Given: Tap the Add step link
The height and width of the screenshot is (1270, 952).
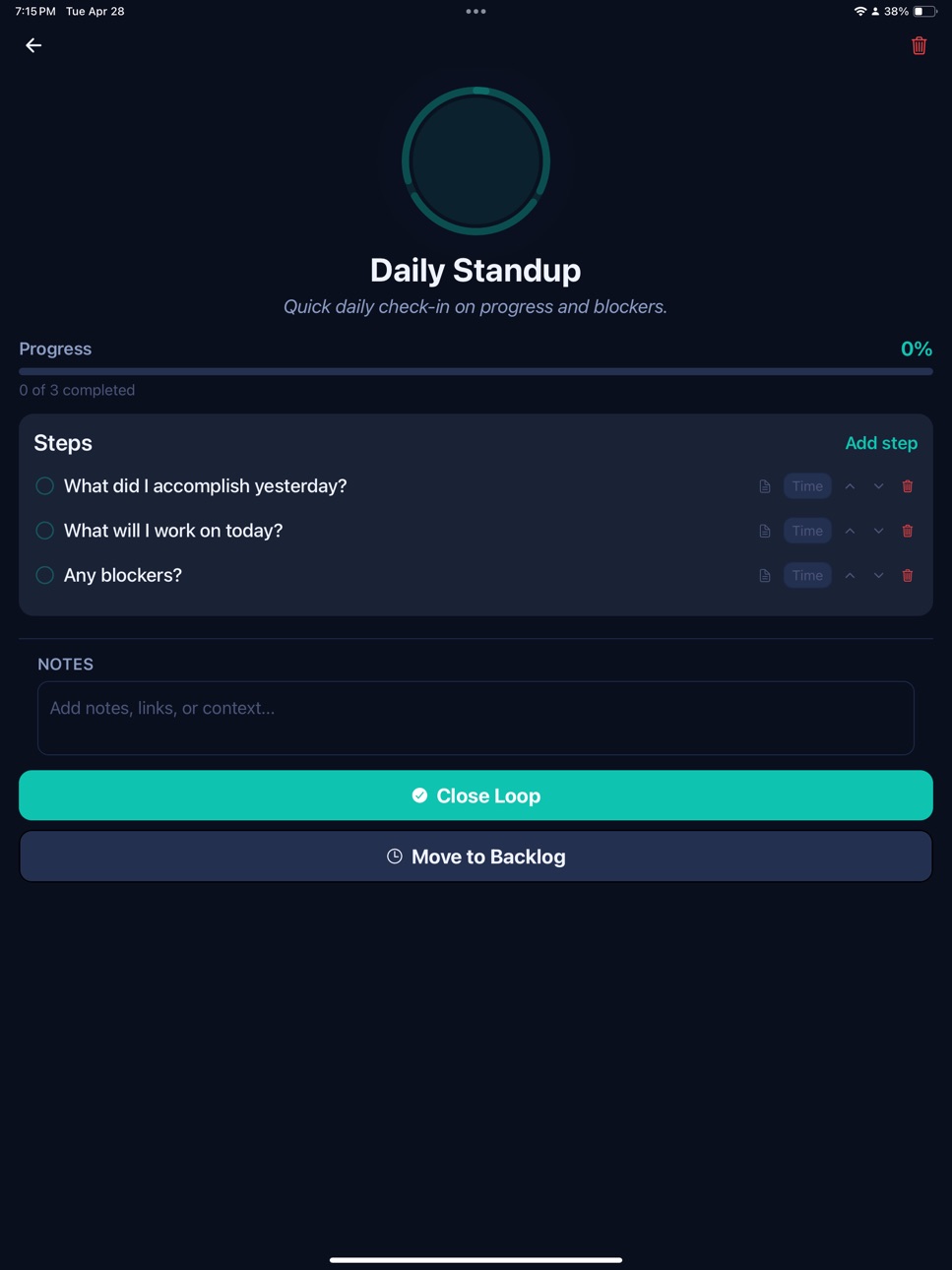Looking at the screenshot, I should (x=881, y=443).
